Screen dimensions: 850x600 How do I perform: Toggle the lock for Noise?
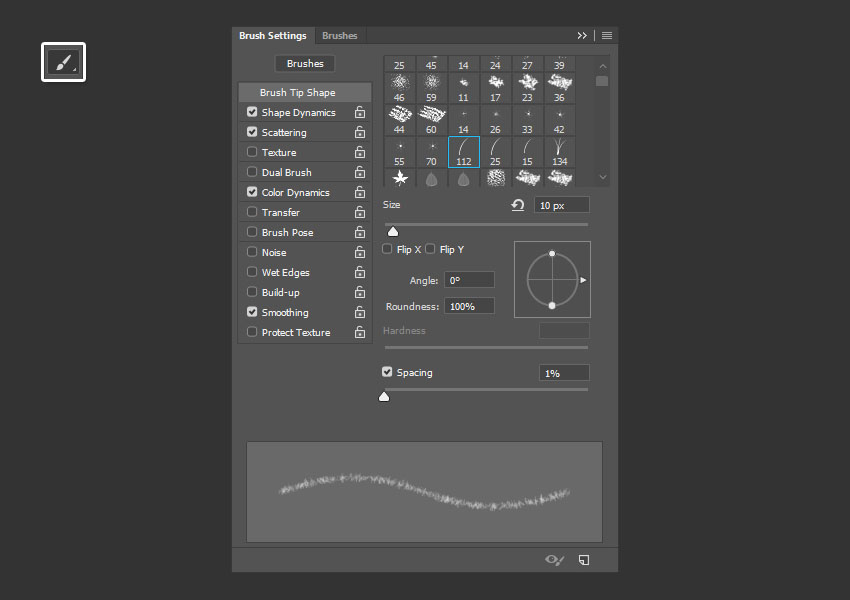(x=359, y=253)
